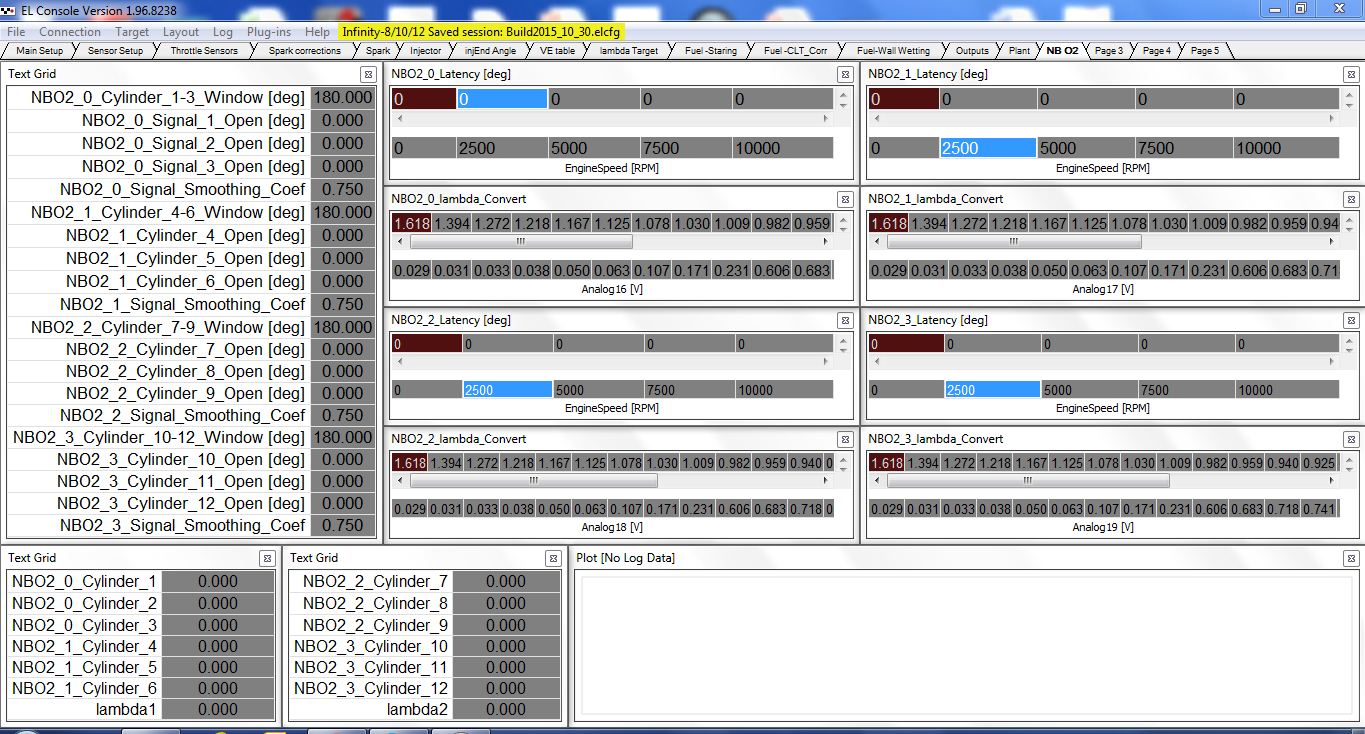Viewport: 1365px width, 734px height.
Task: Switch to the VE table tab
Action: [x=557, y=50]
